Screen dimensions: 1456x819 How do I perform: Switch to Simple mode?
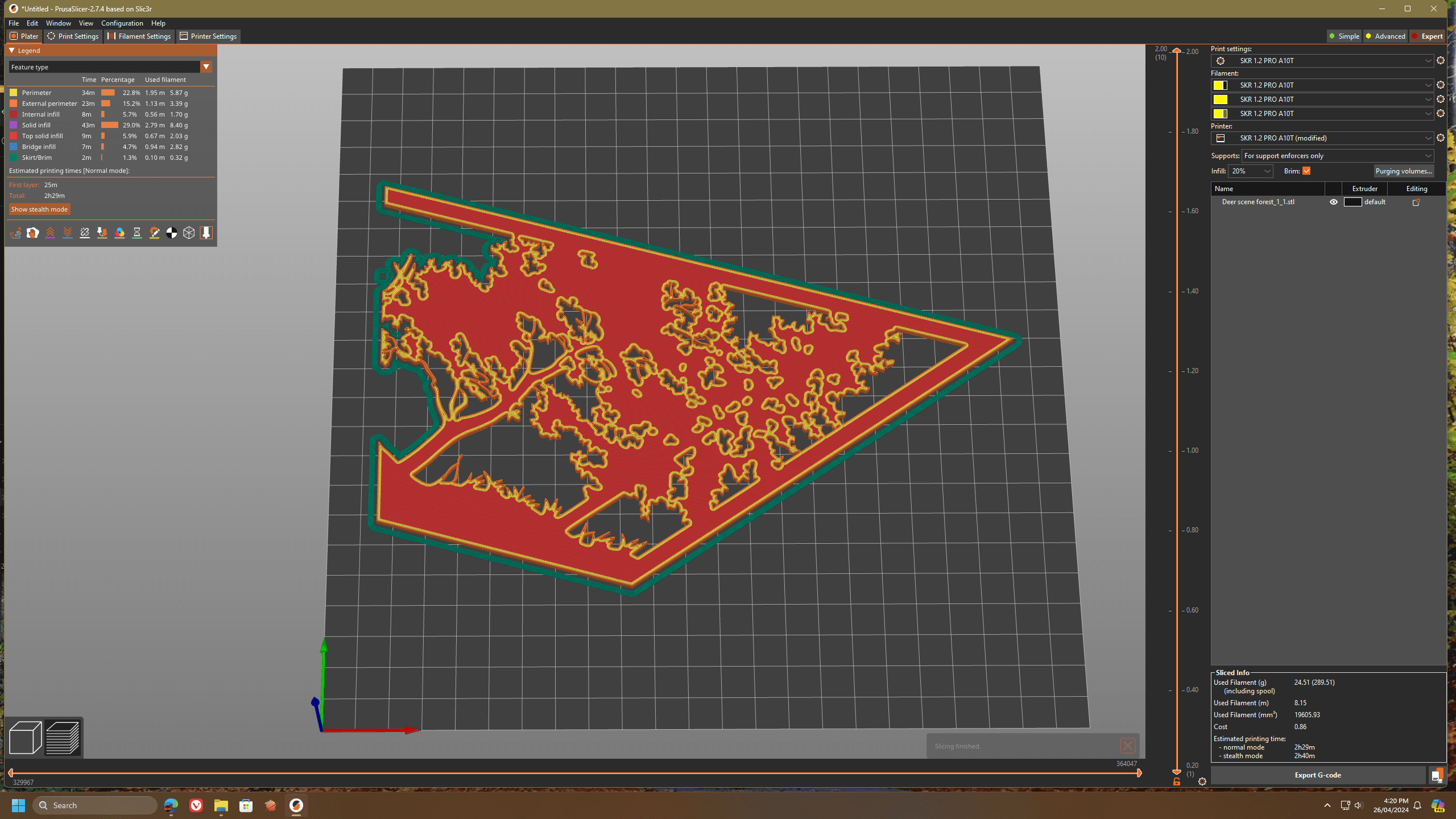(x=1344, y=36)
